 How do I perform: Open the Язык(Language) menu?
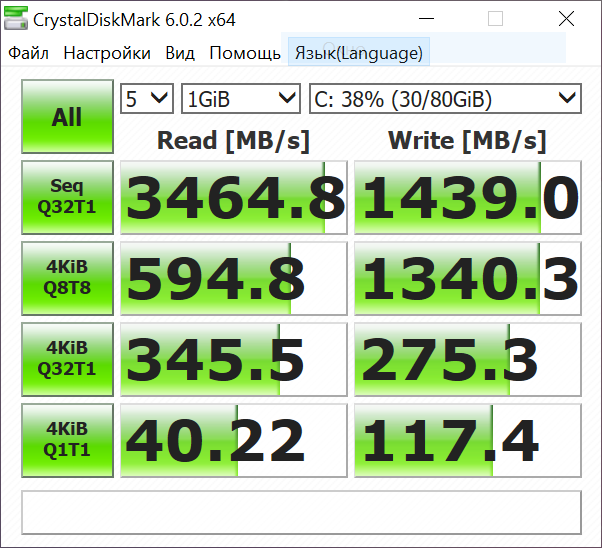point(359,52)
